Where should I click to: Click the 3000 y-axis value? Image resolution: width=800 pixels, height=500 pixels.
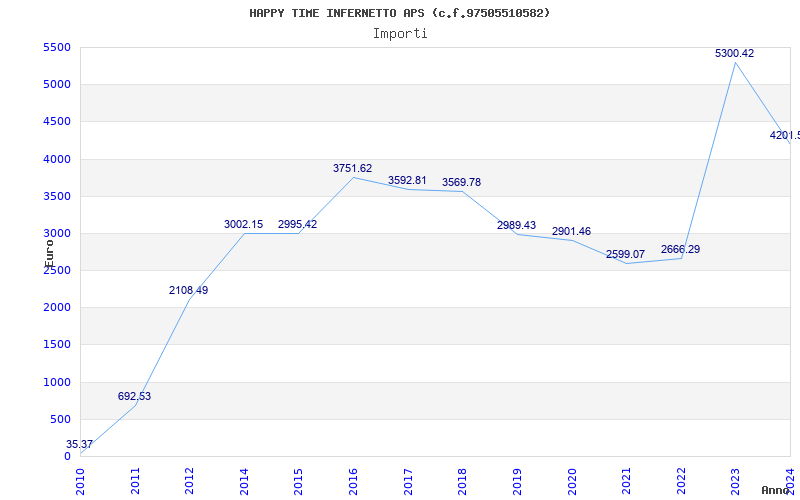pos(57,233)
